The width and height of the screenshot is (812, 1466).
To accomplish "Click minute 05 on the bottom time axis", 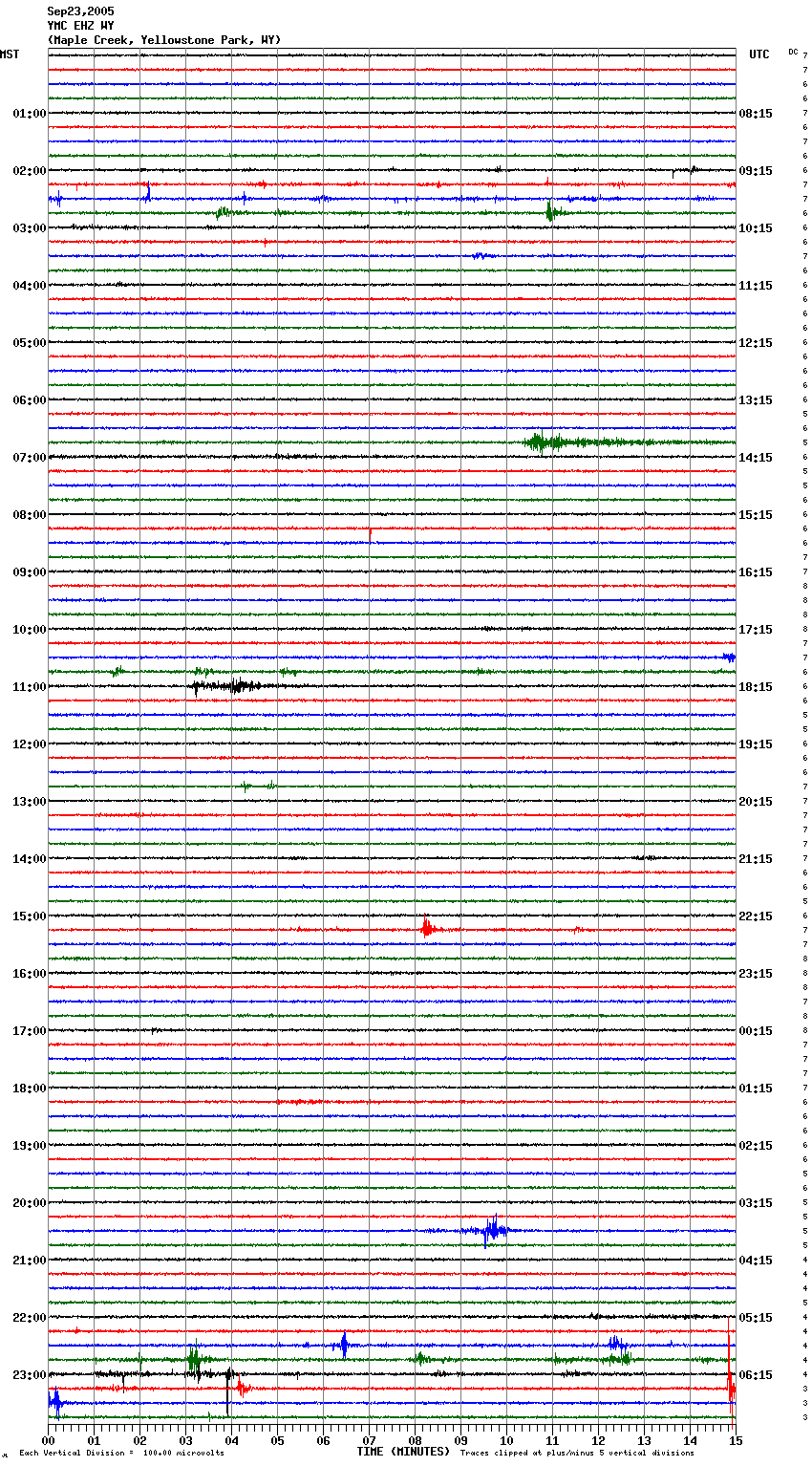I will point(277,1440).
